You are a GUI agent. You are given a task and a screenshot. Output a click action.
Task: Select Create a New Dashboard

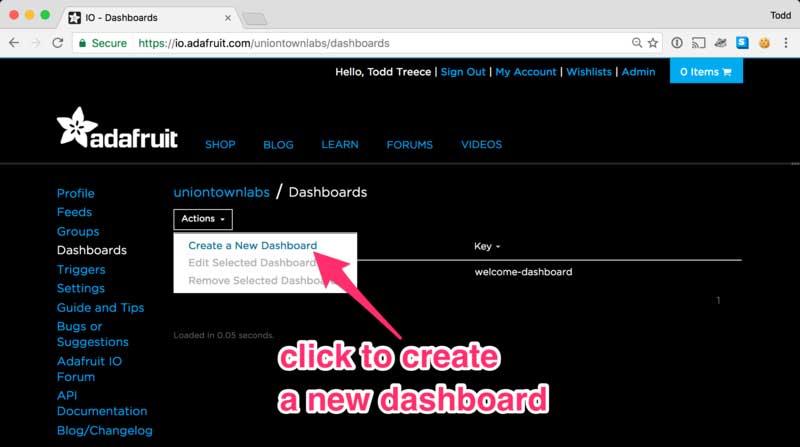252,245
